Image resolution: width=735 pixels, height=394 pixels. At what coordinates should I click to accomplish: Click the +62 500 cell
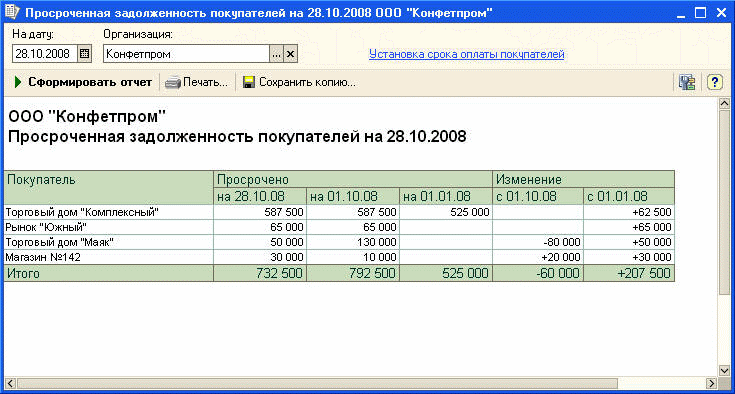point(629,212)
